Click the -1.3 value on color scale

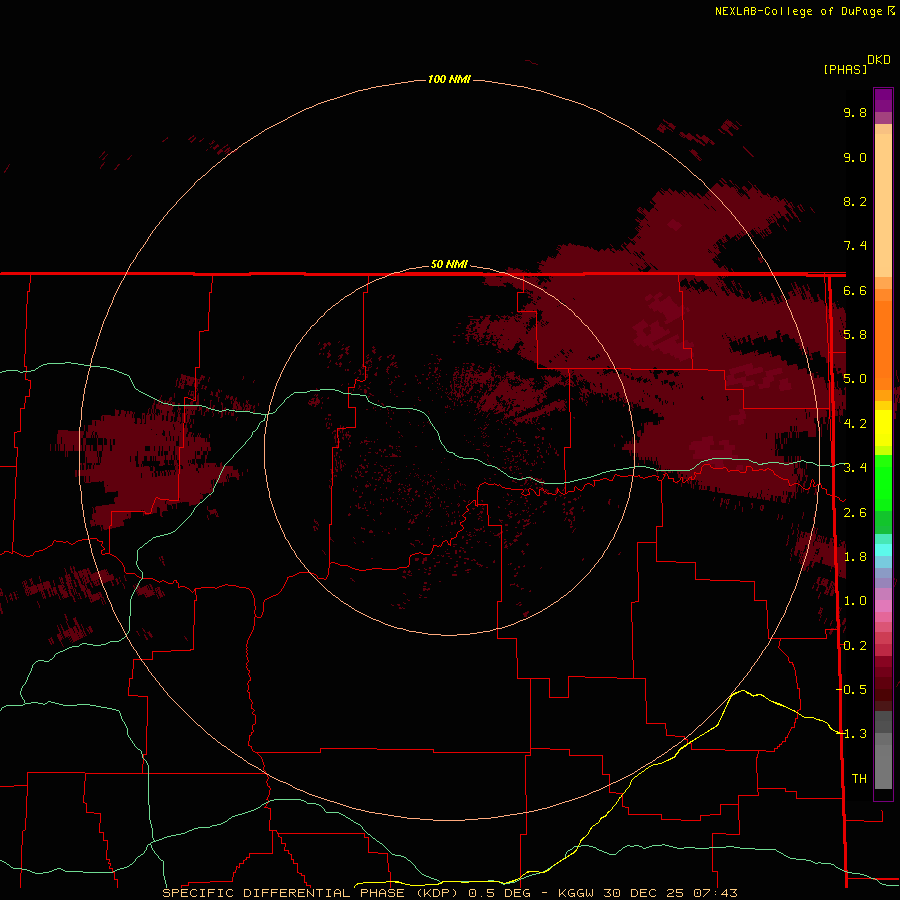pyautogui.click(x=851, y=734)
